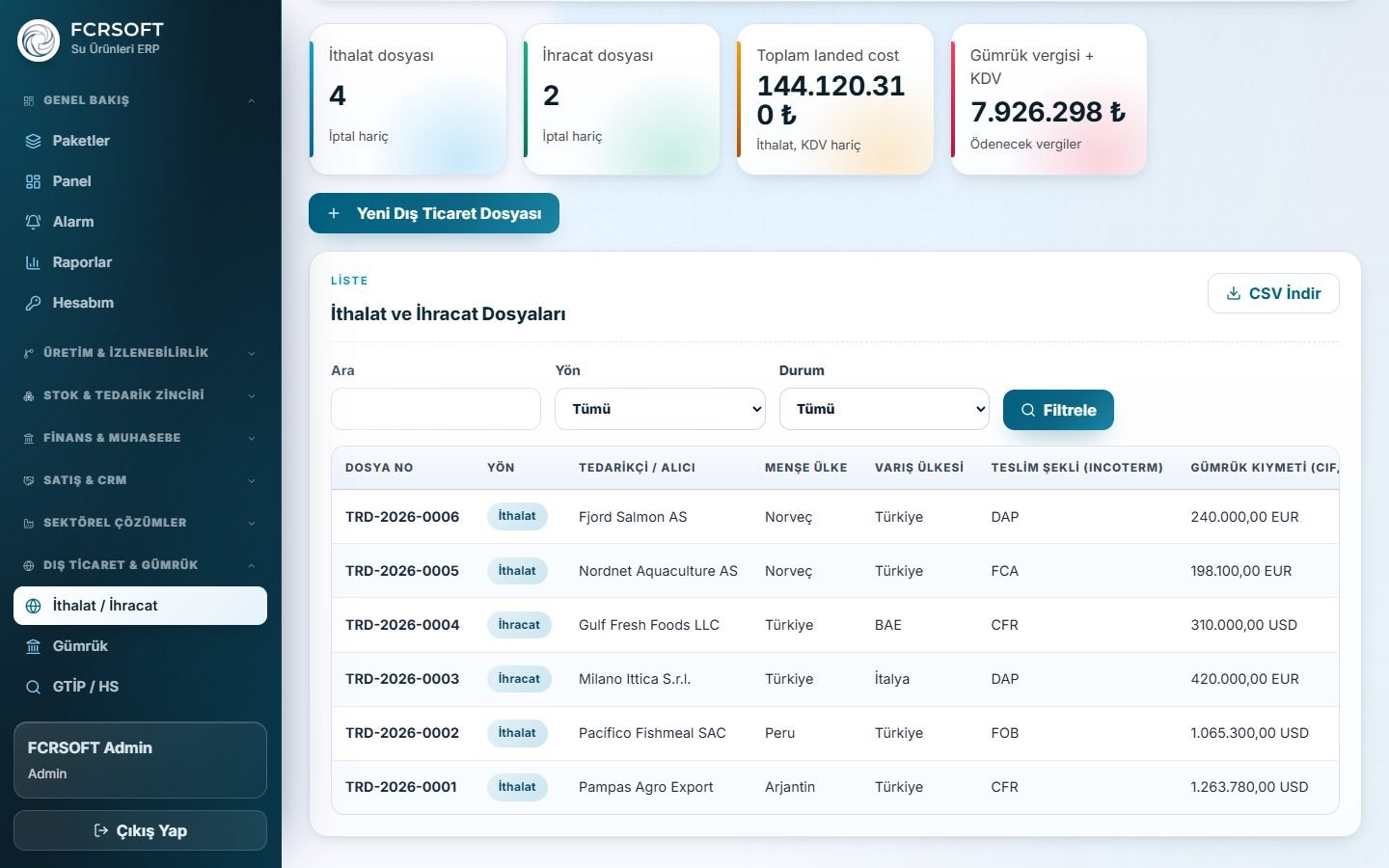
Task: Click the Alarm bell icon
Action: 33,222
